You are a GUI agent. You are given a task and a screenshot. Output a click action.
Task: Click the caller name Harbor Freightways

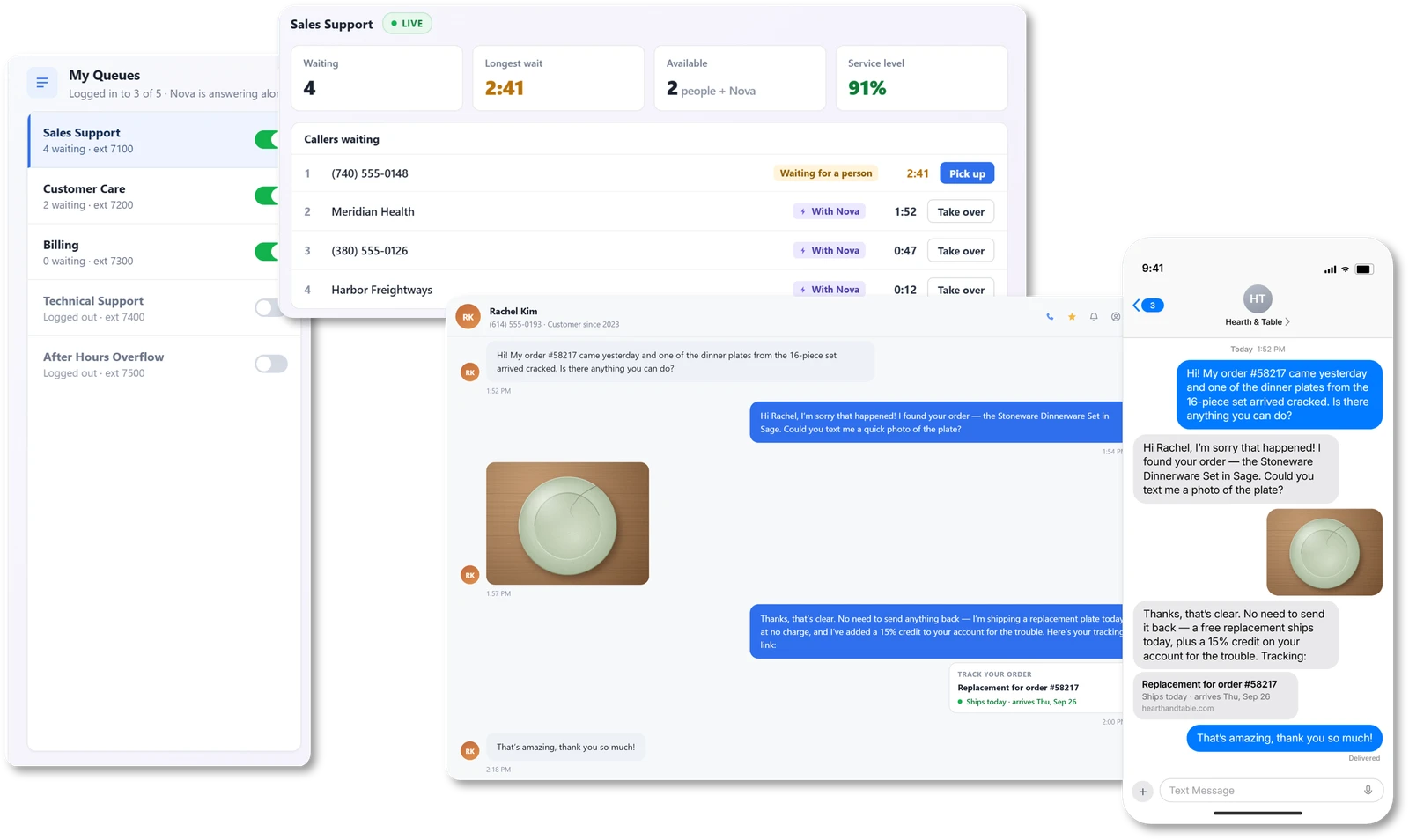tap(381, 290)
